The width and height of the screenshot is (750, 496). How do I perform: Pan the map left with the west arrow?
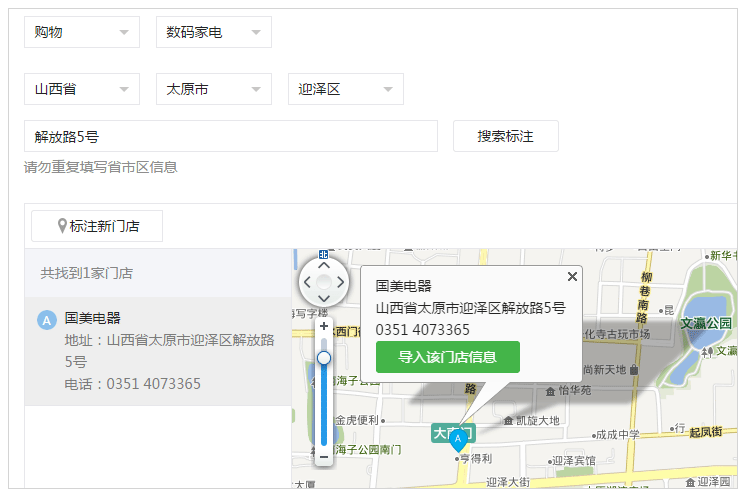[x=307, y=283]
